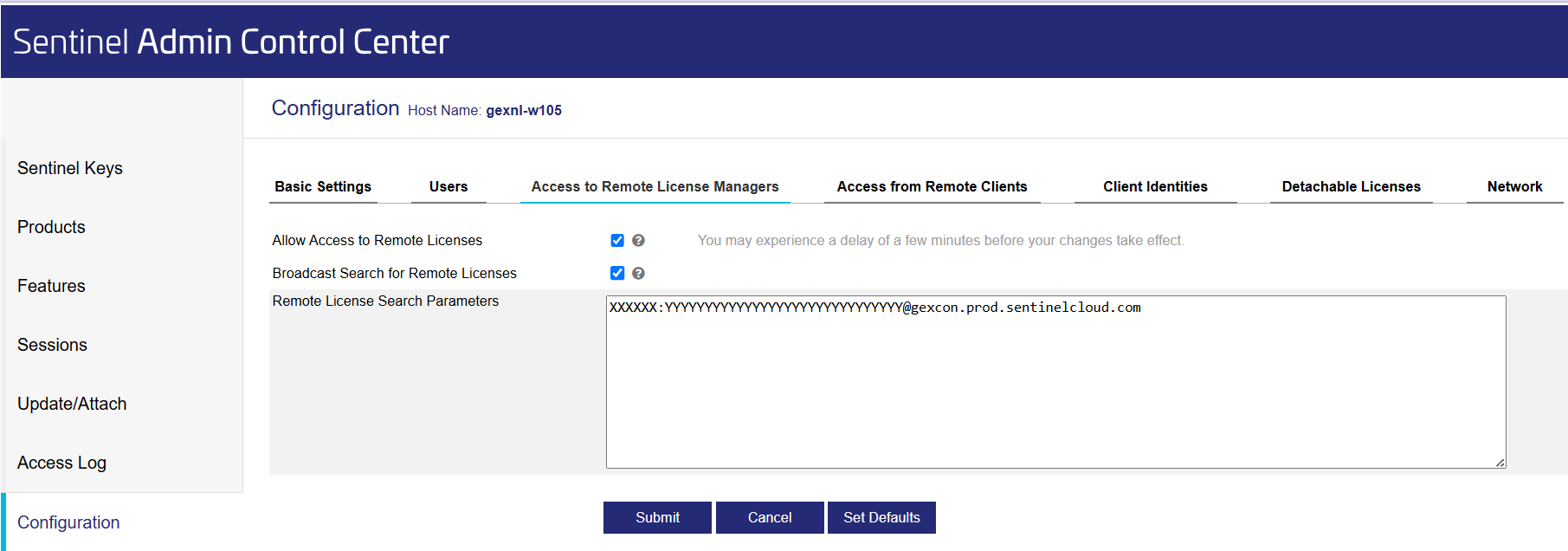Switch to the Users tab

pos(448,186)
